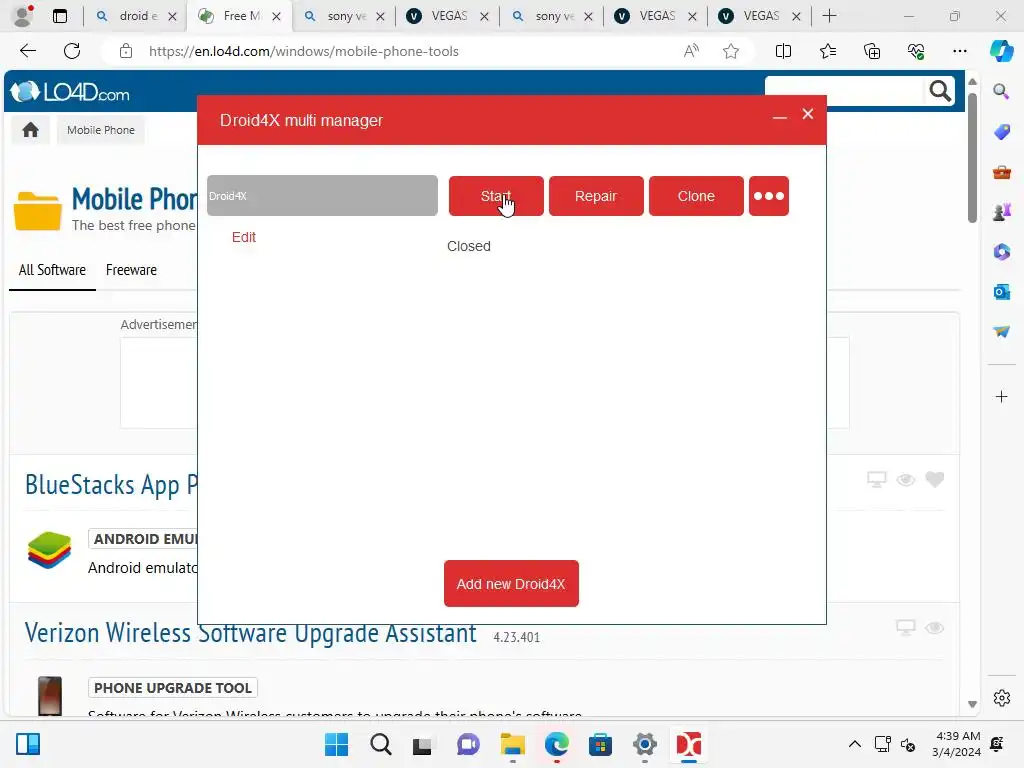This screenshot has height=768, width=1024.
Task: Add a sidebar app with plus
Action: (1001, 396)
